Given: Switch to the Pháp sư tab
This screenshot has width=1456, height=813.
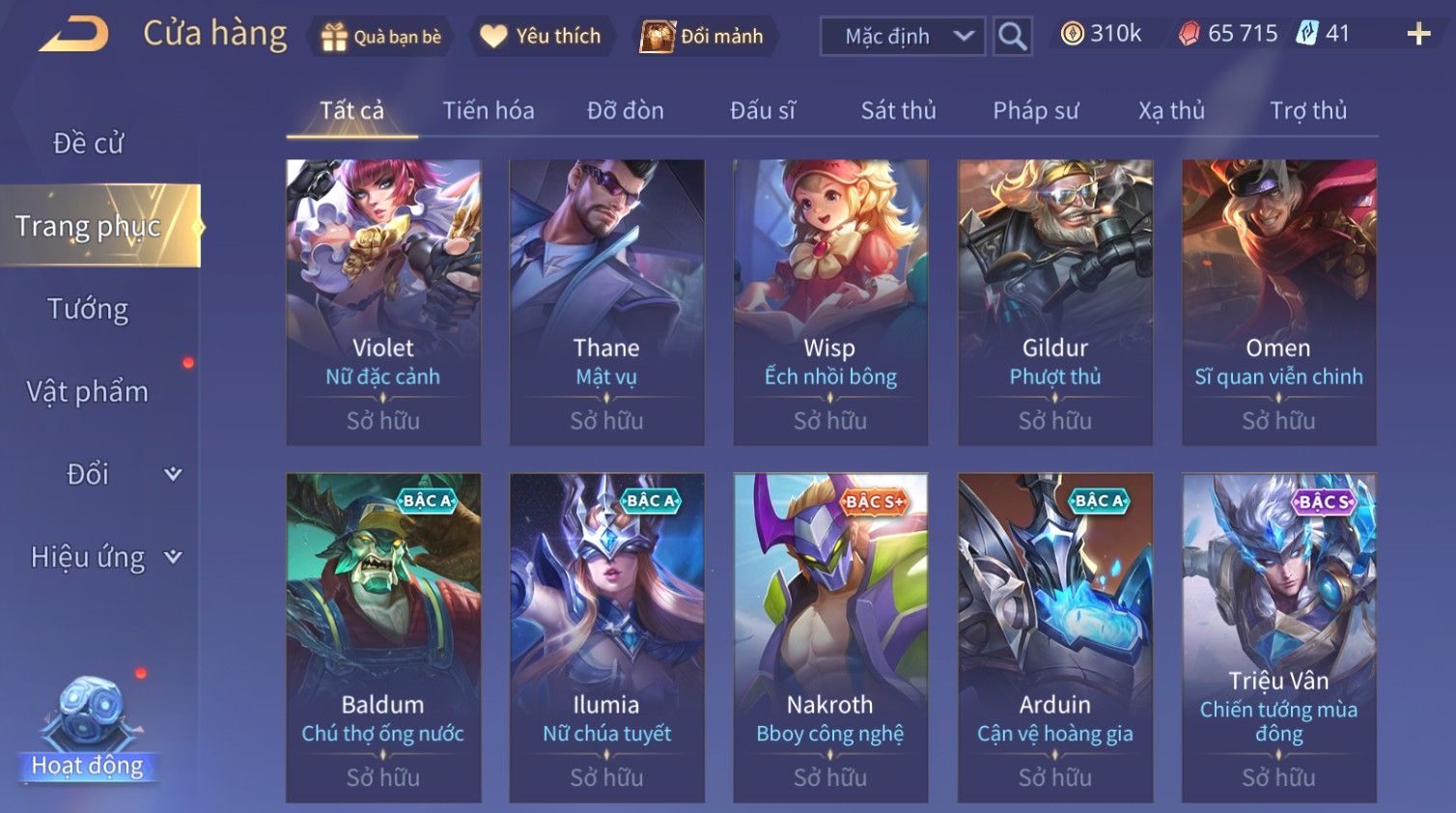Looking at the screenshot, I should click(x=1035, y=111).
